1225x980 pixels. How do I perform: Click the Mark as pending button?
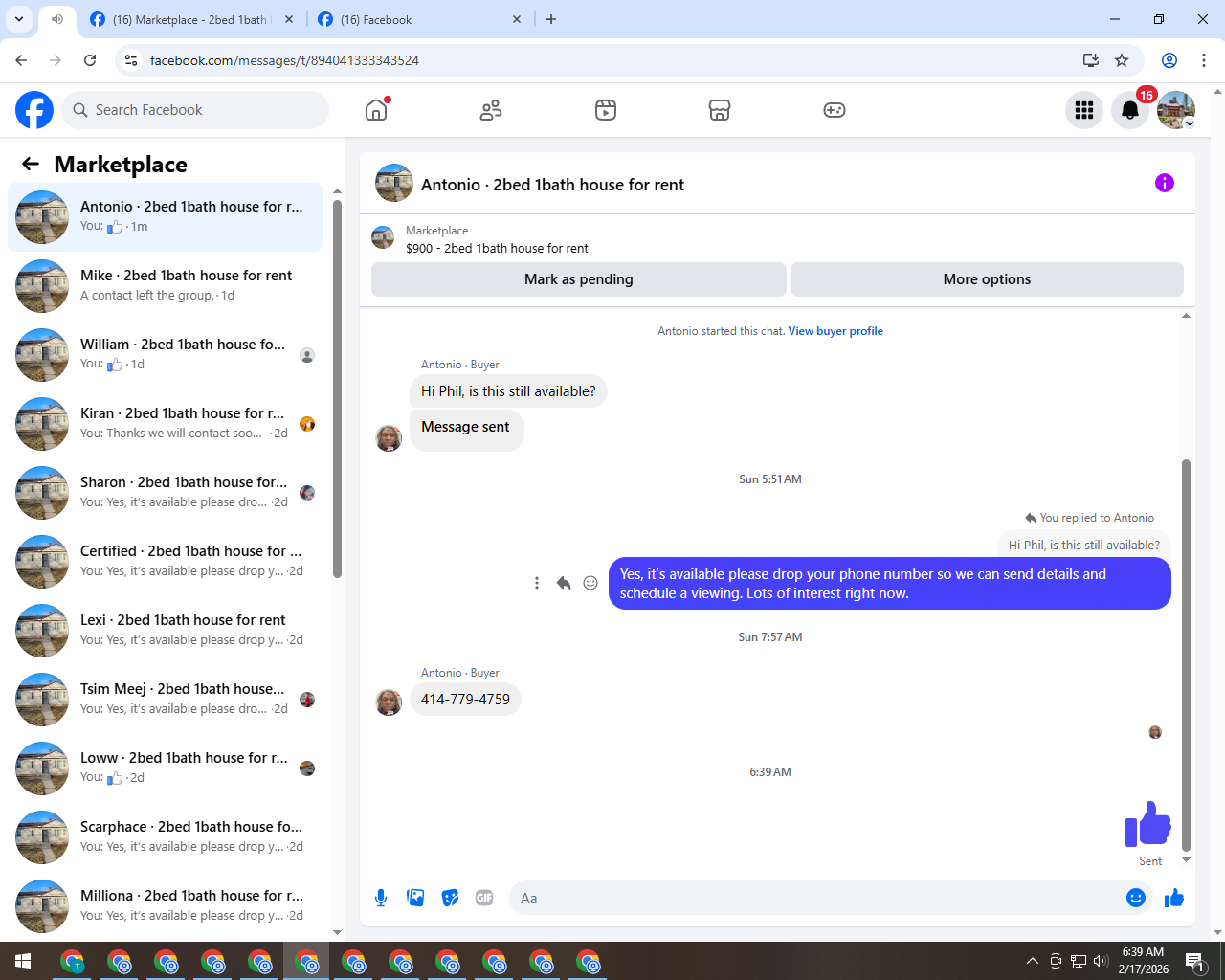tap(579, 279)
